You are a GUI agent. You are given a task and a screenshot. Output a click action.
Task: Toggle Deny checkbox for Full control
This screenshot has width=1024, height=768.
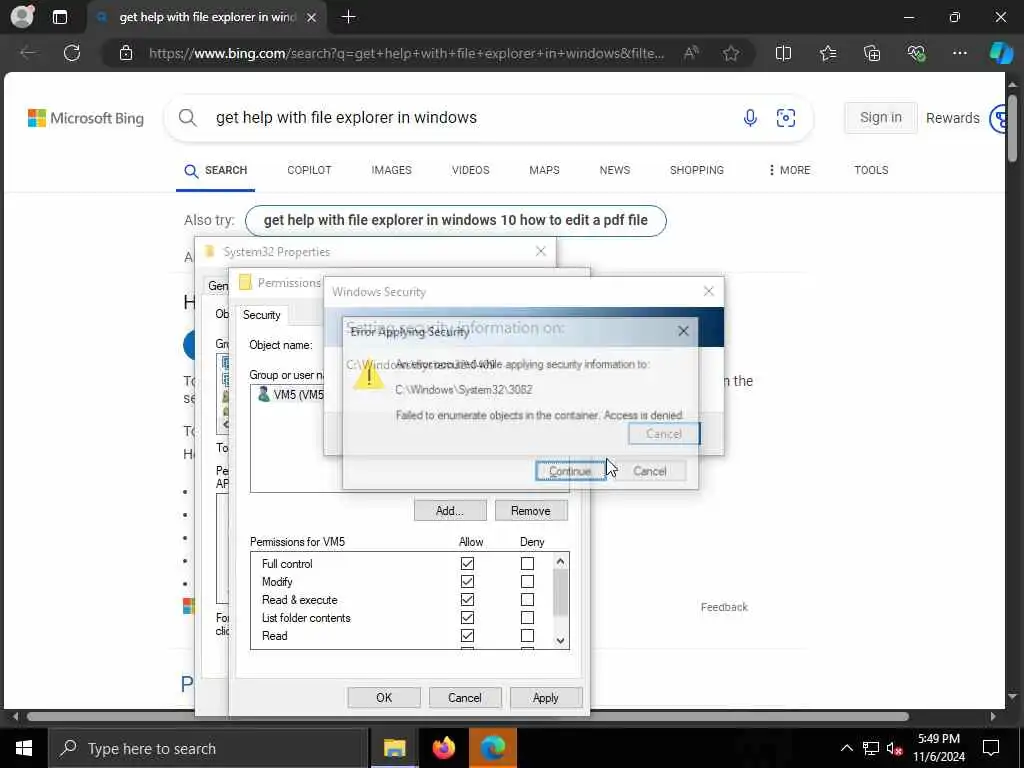(x=527, y=563)
